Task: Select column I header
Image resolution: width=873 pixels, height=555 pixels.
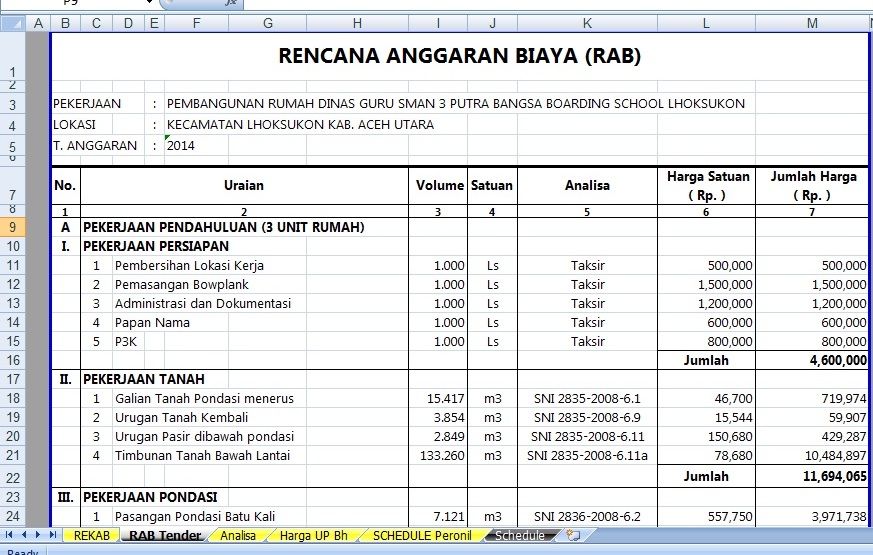Action: 438,23
